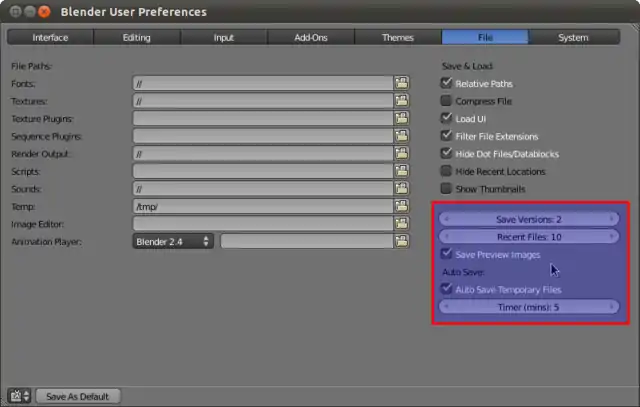Click the Temp path input field
Screen dimensions: 640x407
tap(261, 206)
